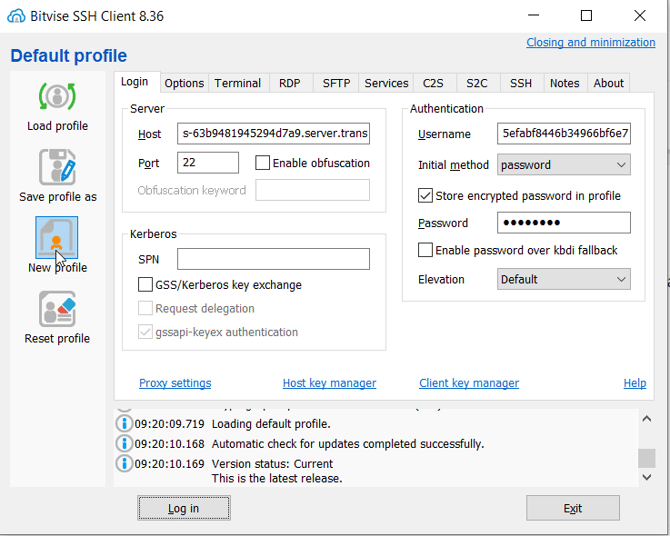Uncheck Store encrypted password in profile
The width and height of the screenshot is (670, 536).
click(425, 196)
